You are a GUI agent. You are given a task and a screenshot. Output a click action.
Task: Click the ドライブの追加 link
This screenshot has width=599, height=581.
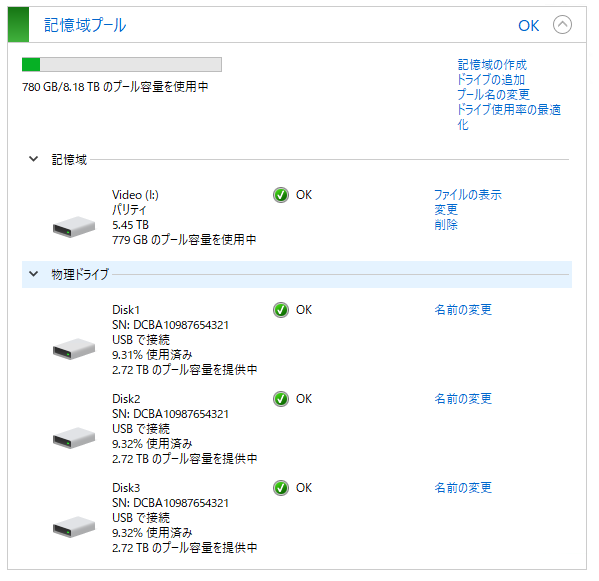tap(491, 79)
